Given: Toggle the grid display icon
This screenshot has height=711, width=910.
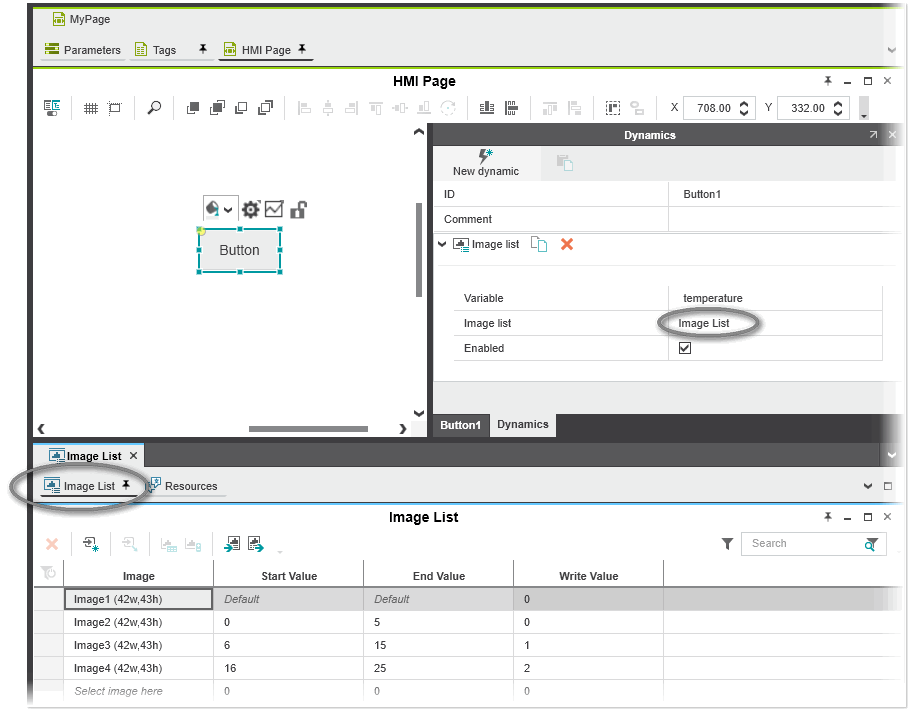Looking at the screenshot, I should click(x=90, y=108).
